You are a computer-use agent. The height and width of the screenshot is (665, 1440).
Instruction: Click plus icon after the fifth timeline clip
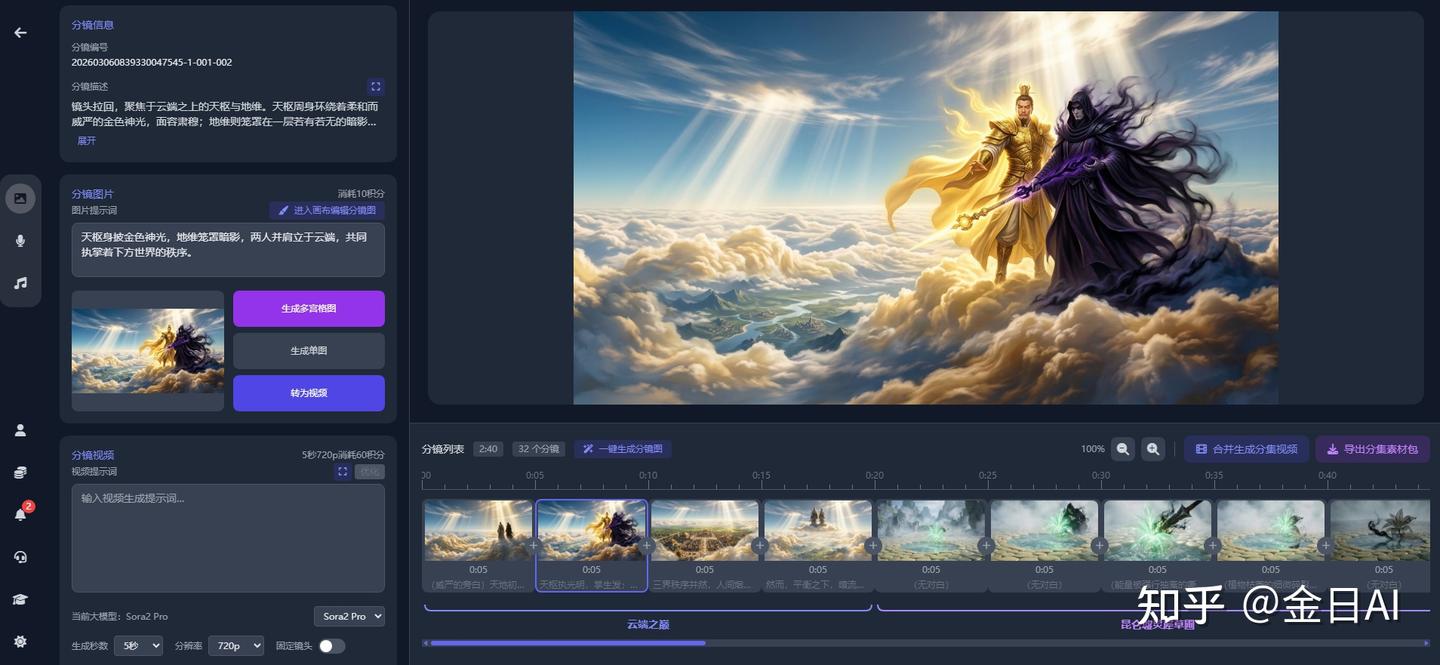click(x=986, y=545)
